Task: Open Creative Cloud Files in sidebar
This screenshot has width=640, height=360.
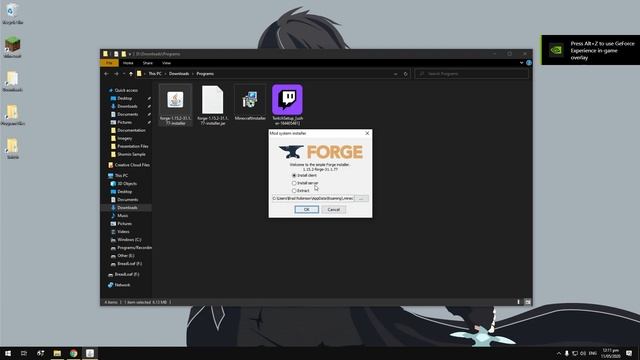Action: pyautogui.click(x=131, y=165)
